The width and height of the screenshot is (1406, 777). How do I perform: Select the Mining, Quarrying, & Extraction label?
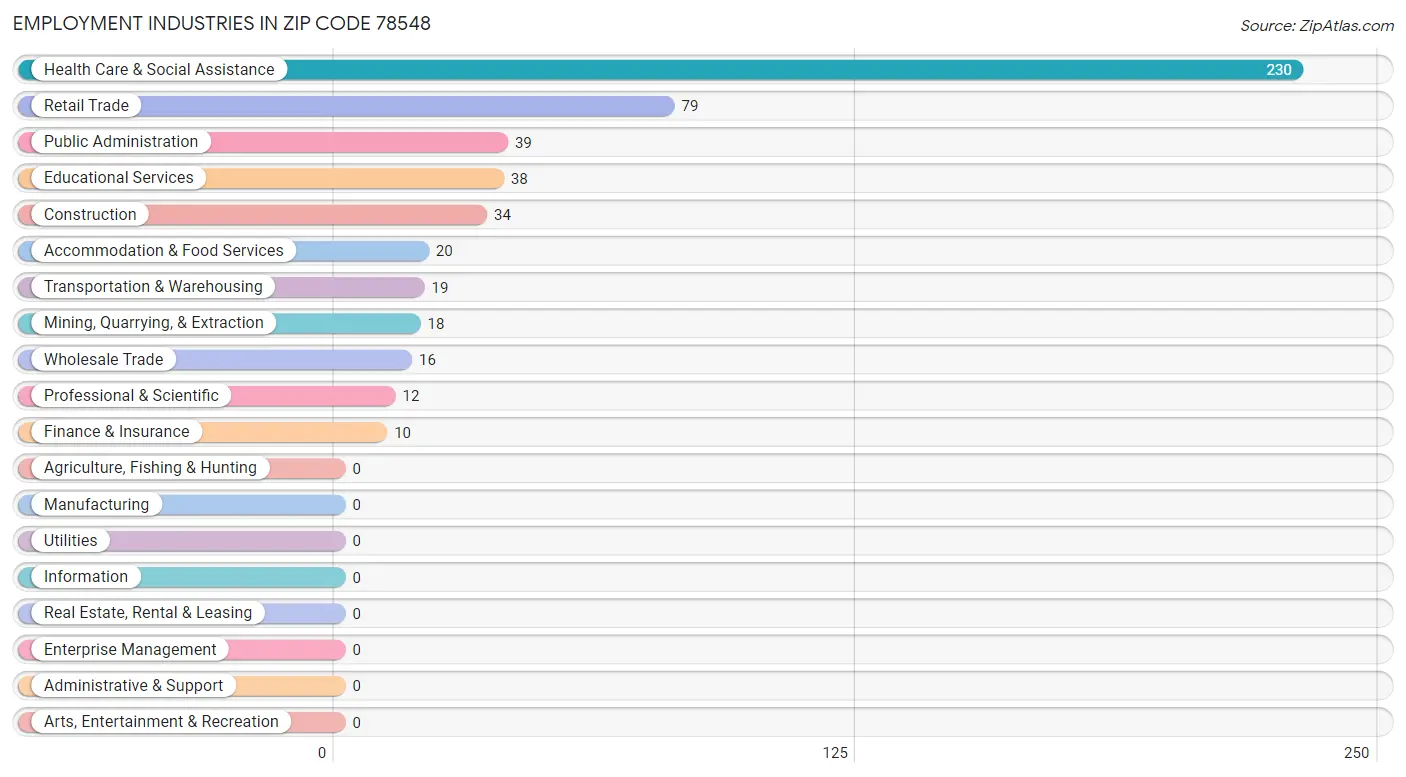pos(154,322)
